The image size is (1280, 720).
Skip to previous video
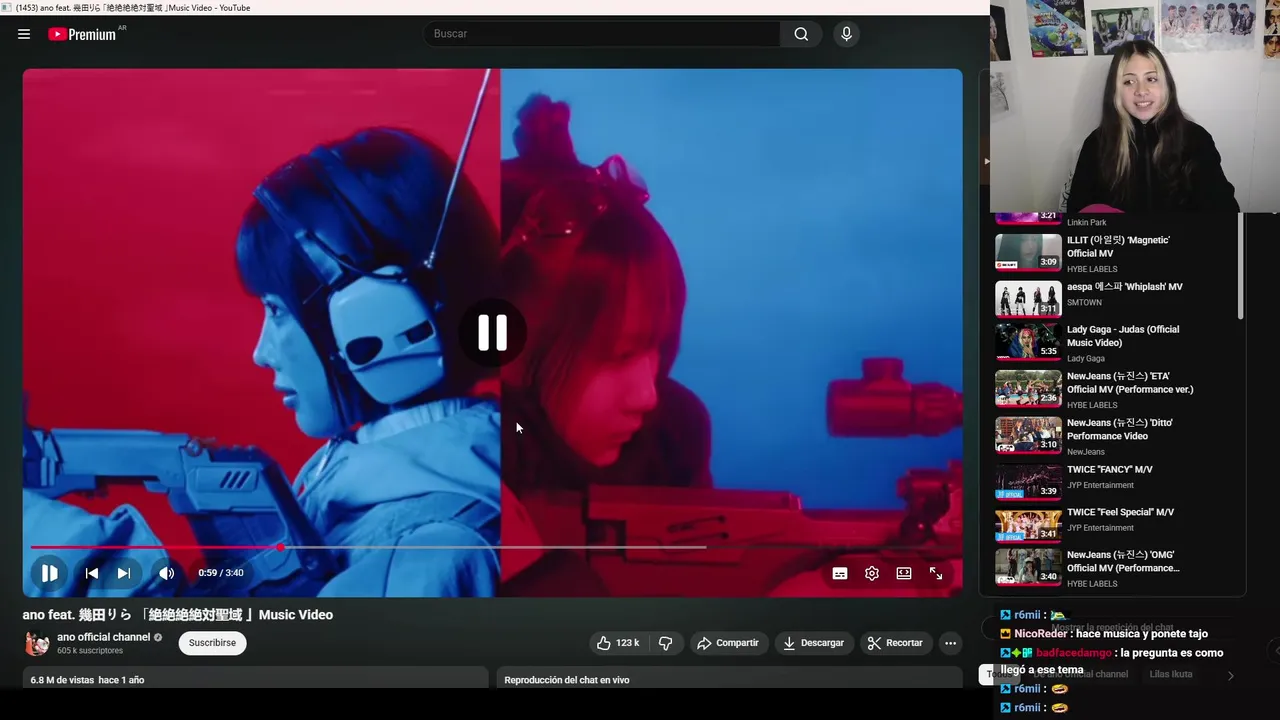tap(91, 573)
